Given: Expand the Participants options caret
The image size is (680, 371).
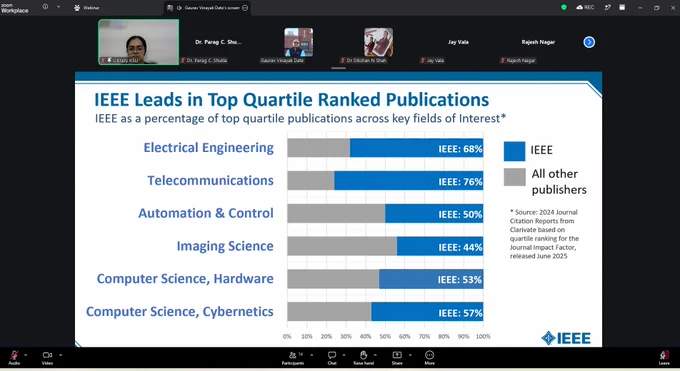Looking at the screenshot, I should pyautogui.click(x=311, y=355).
